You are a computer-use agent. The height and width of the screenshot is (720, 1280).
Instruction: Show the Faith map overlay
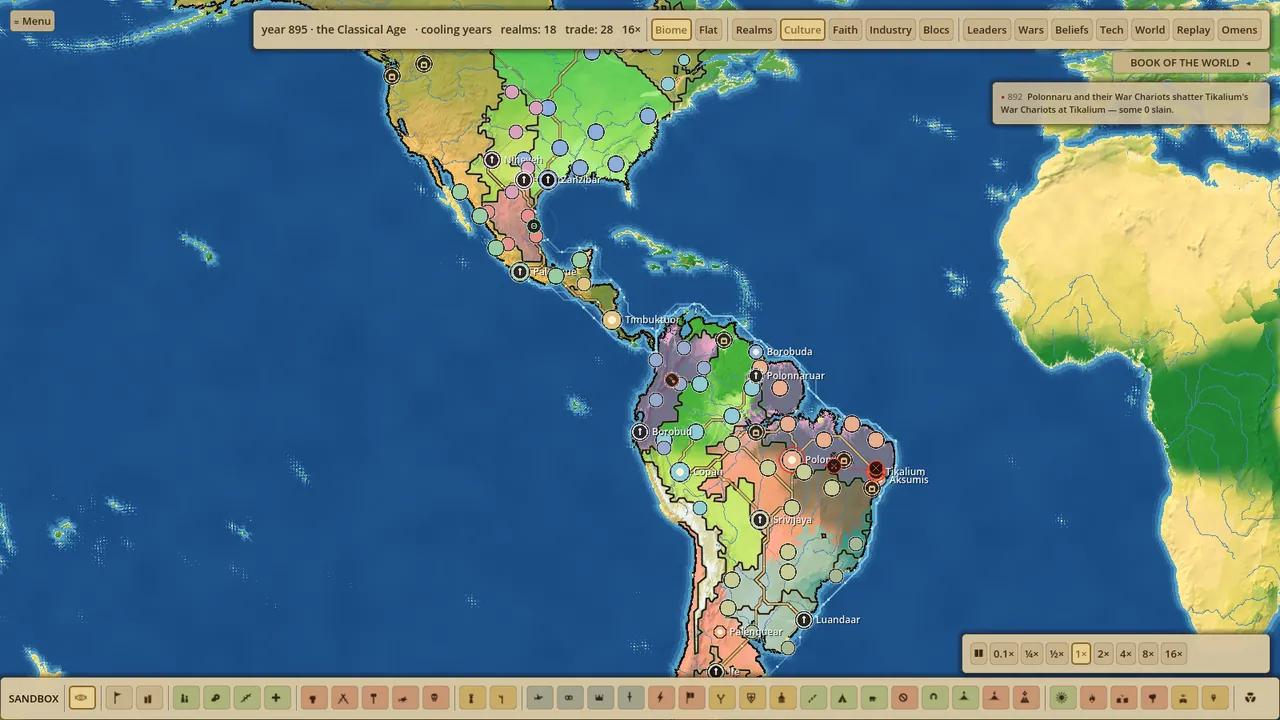845,30
